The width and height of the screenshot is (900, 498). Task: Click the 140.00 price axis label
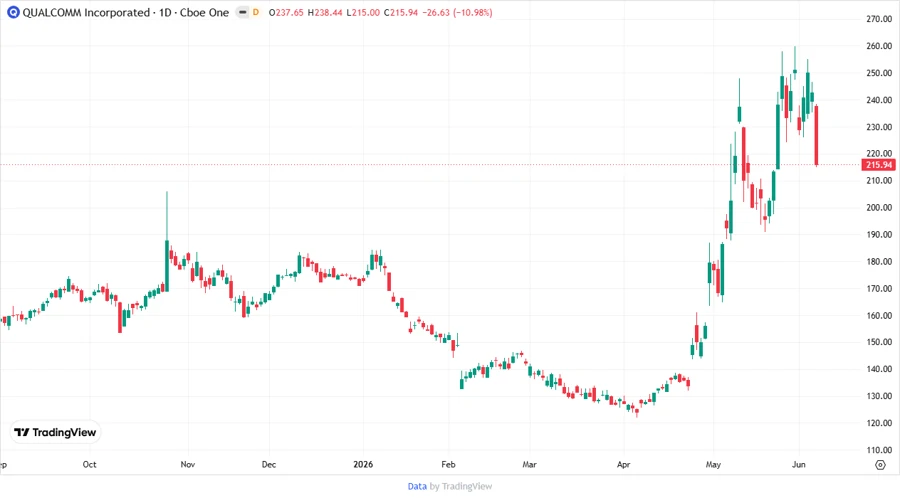point(879,369)
